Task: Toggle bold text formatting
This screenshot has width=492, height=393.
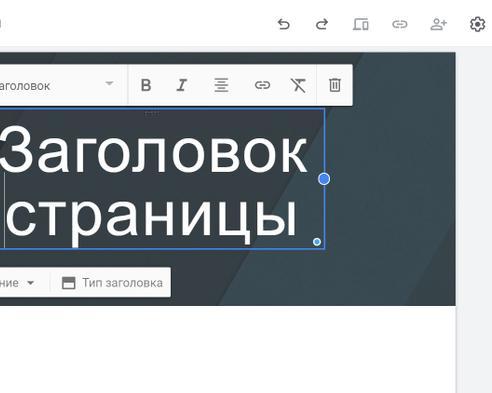Action: coord(146,85)
